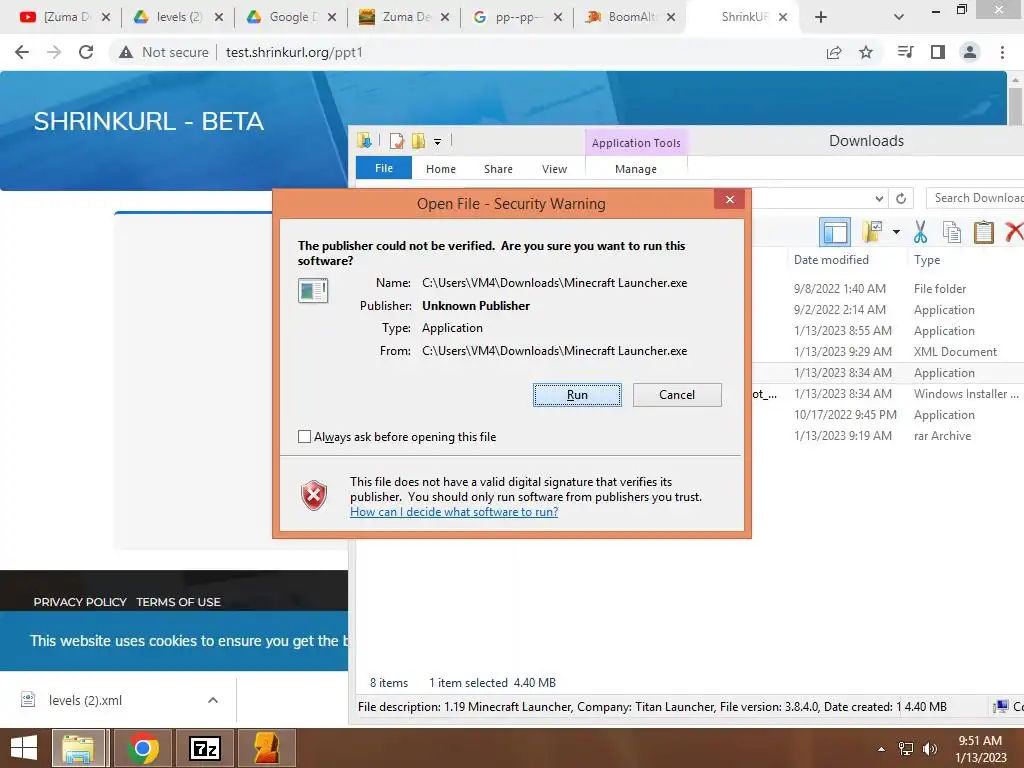1024x768 pixels.
Task: Show hidden system tray icons
Action: pos(881,749)
